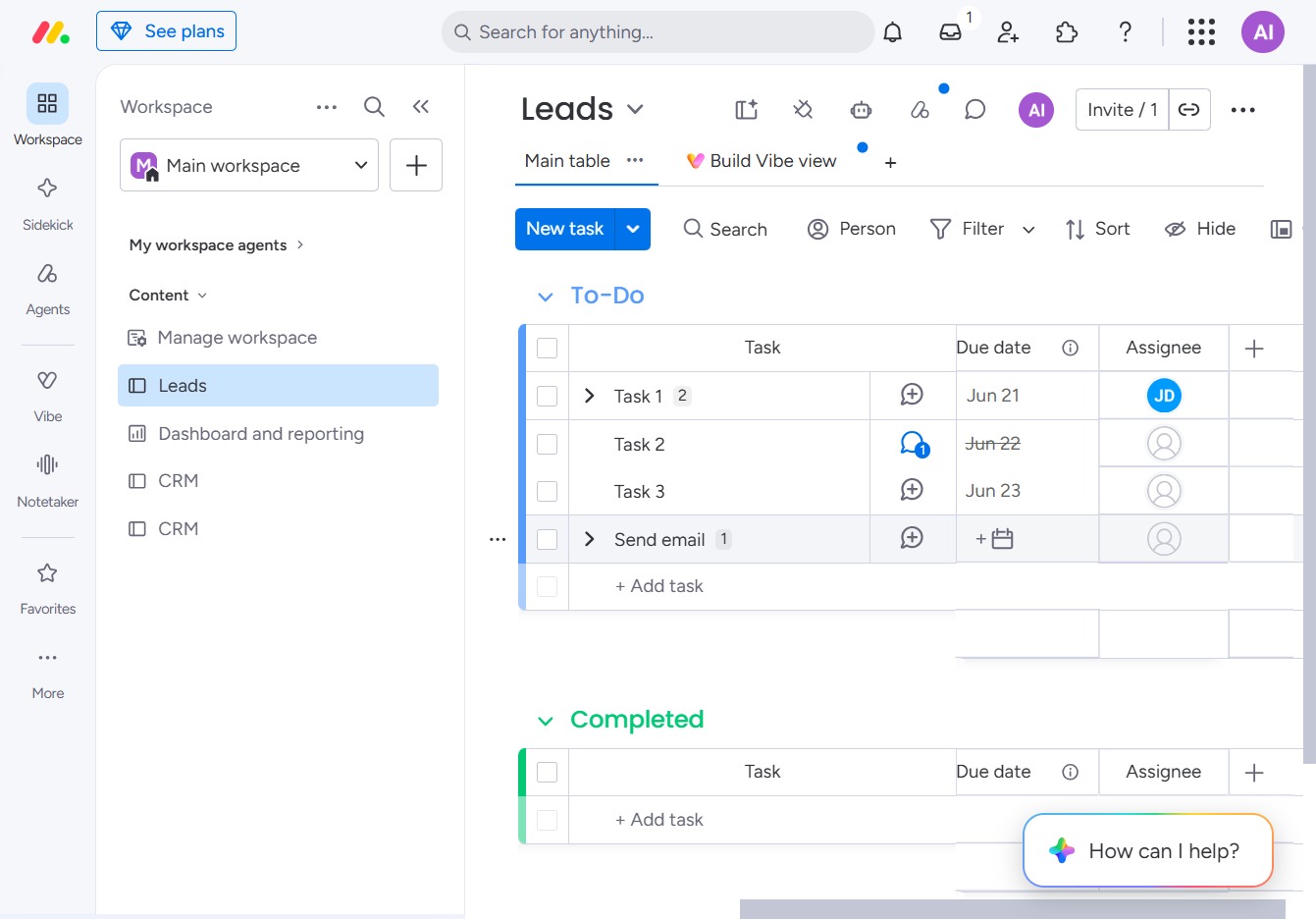This screenshot has width=1316, height=919.
Task: Expand Send email subitems chevron
Action: (x=589, y=539)
